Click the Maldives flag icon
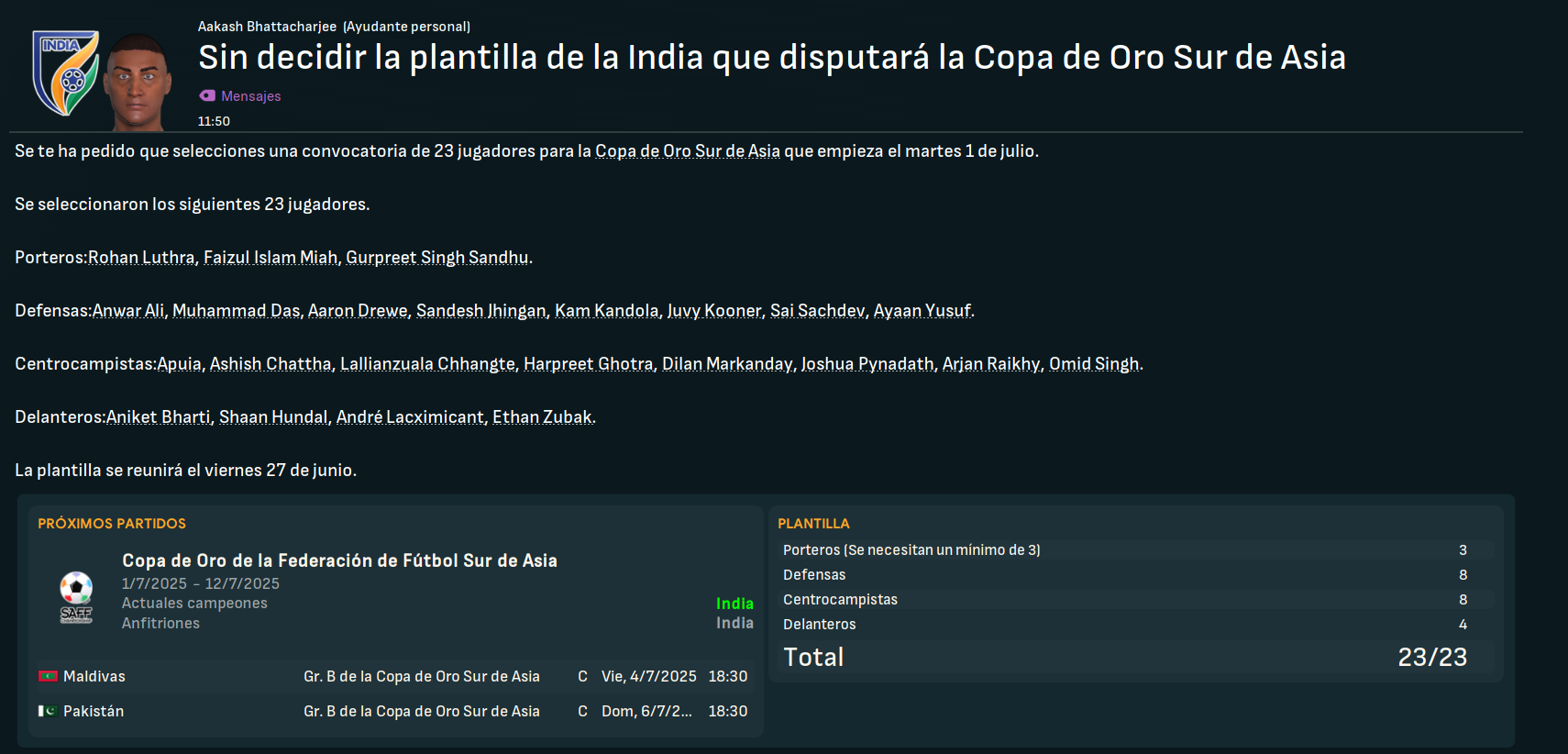Screen dimensions: 1568x754 [48, 676]
